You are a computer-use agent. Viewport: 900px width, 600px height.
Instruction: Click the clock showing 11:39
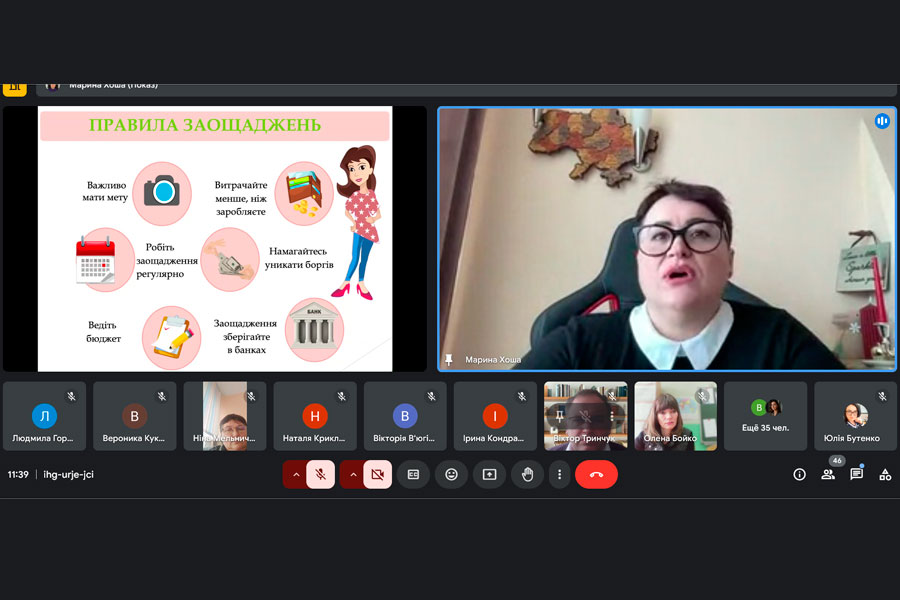(18, 474)
